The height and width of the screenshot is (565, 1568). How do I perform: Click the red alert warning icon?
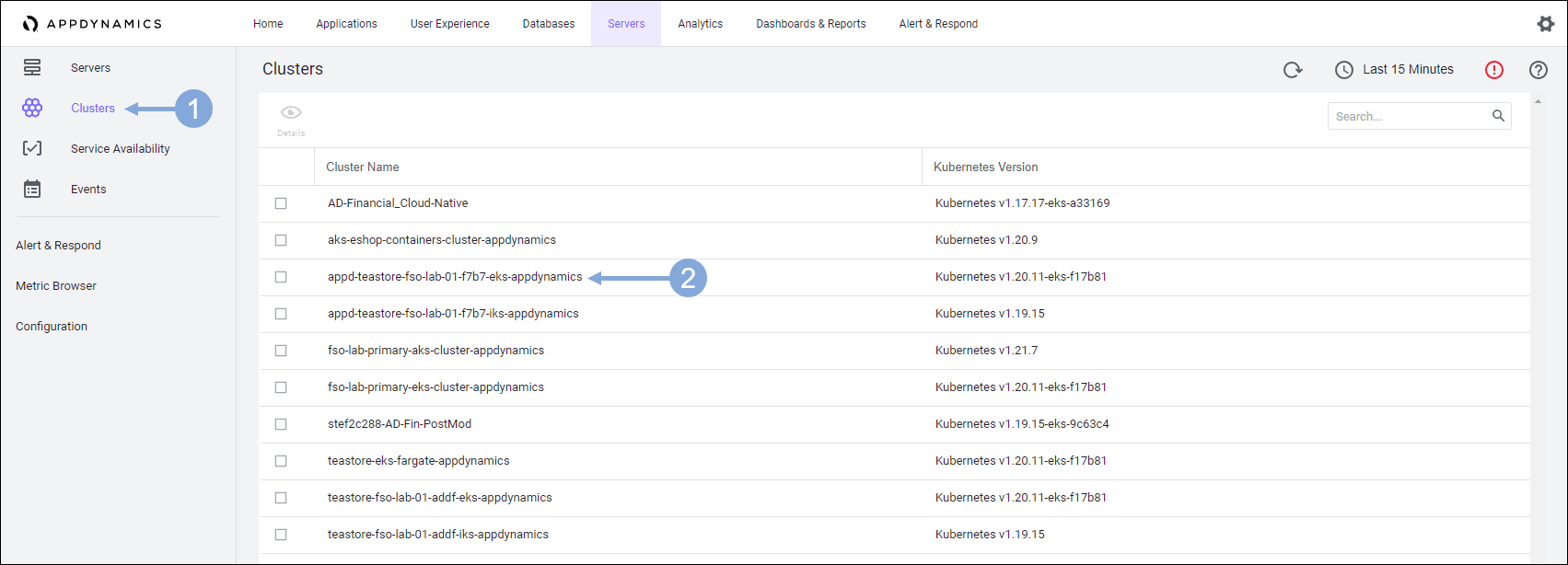pyautogui.click(x=1493, y=70)
